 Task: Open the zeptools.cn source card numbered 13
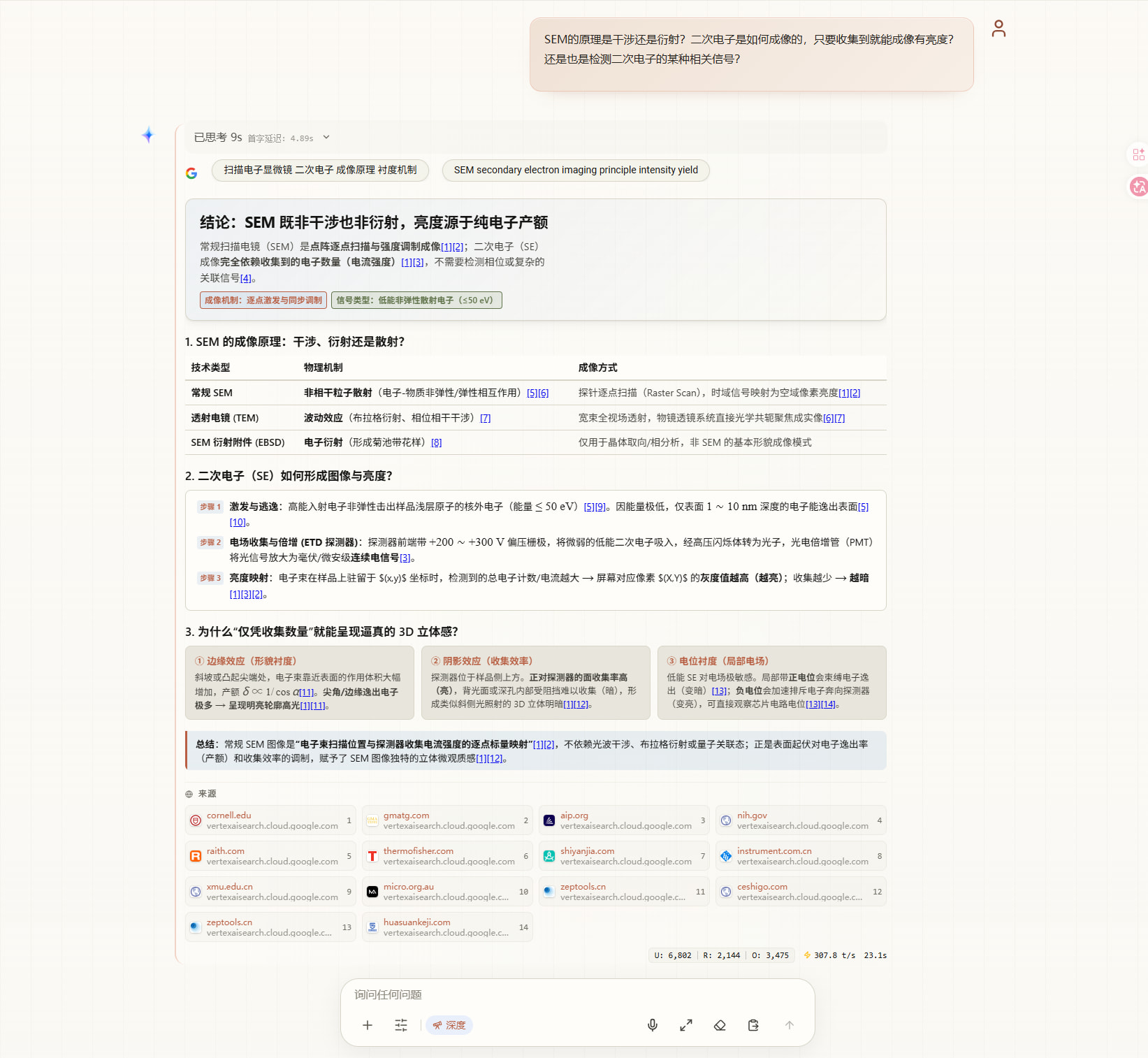(x=270, y=927)
